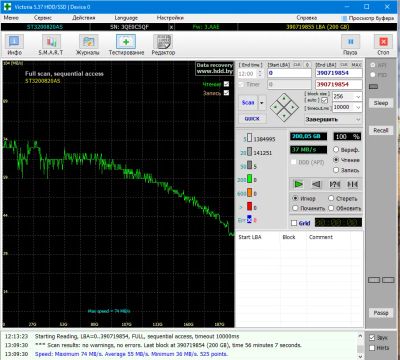Click the Sleep button

tap(381, 103)
